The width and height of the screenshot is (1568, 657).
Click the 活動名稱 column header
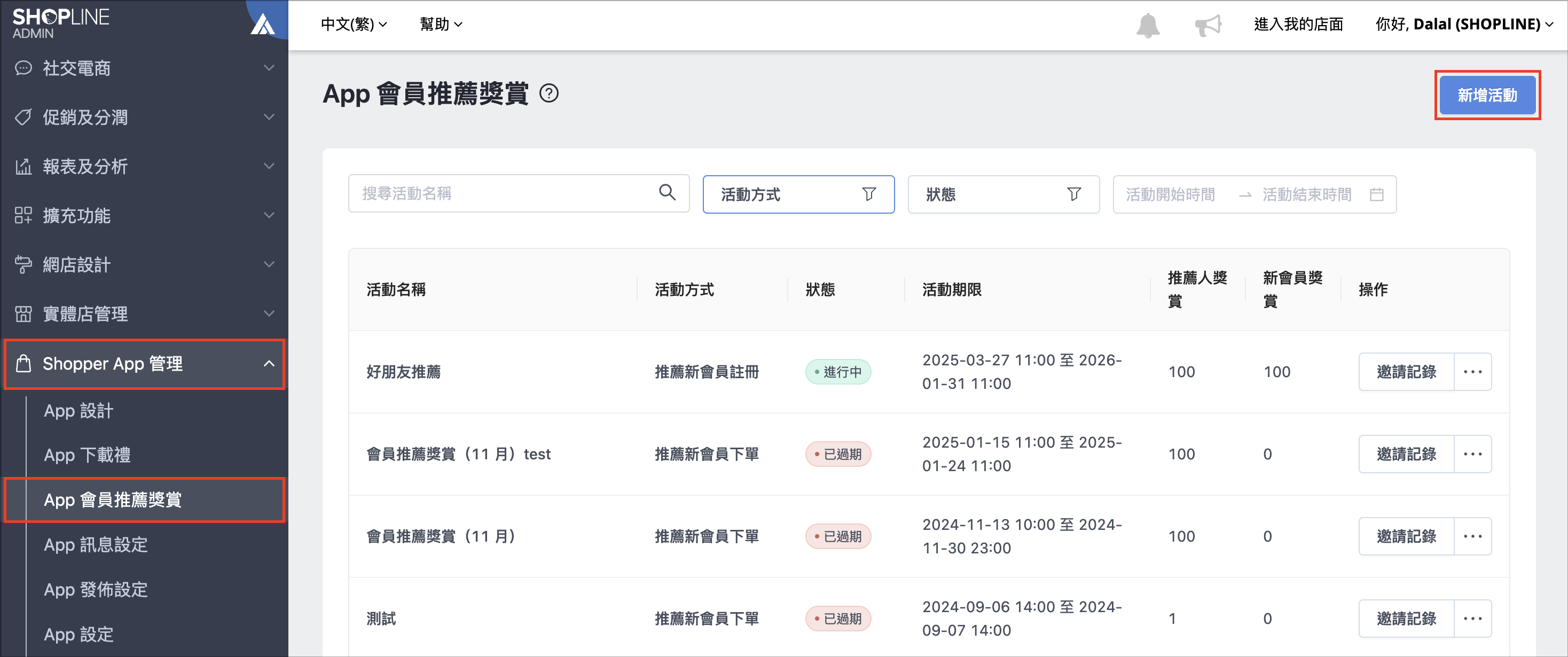[x=396, y=289]
